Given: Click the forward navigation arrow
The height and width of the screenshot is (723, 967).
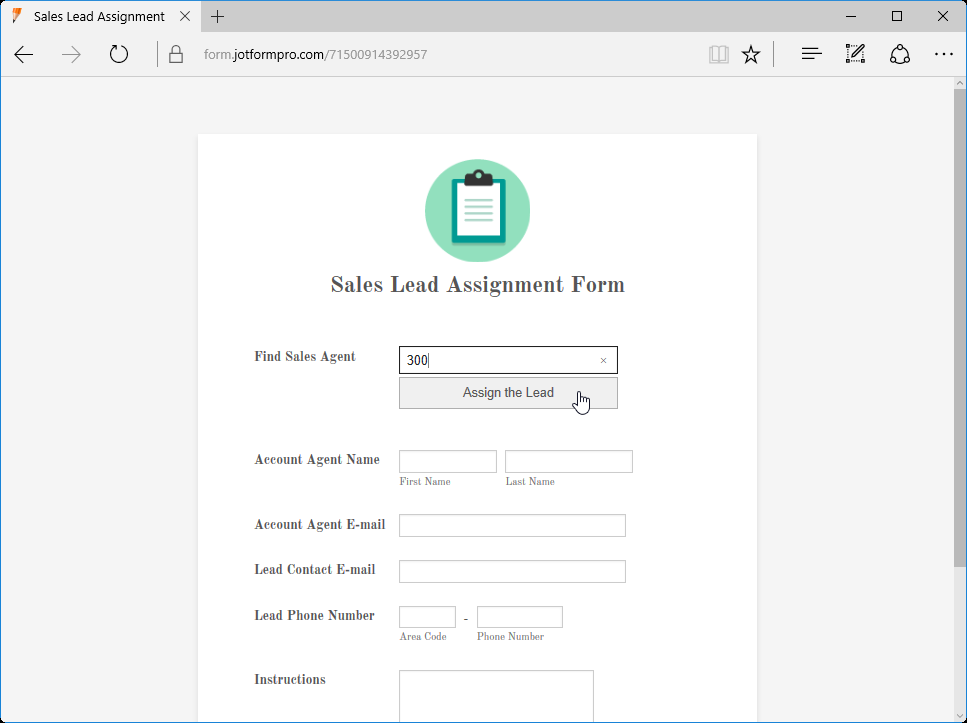Looking at the screenshot, I should pos(68,55).
